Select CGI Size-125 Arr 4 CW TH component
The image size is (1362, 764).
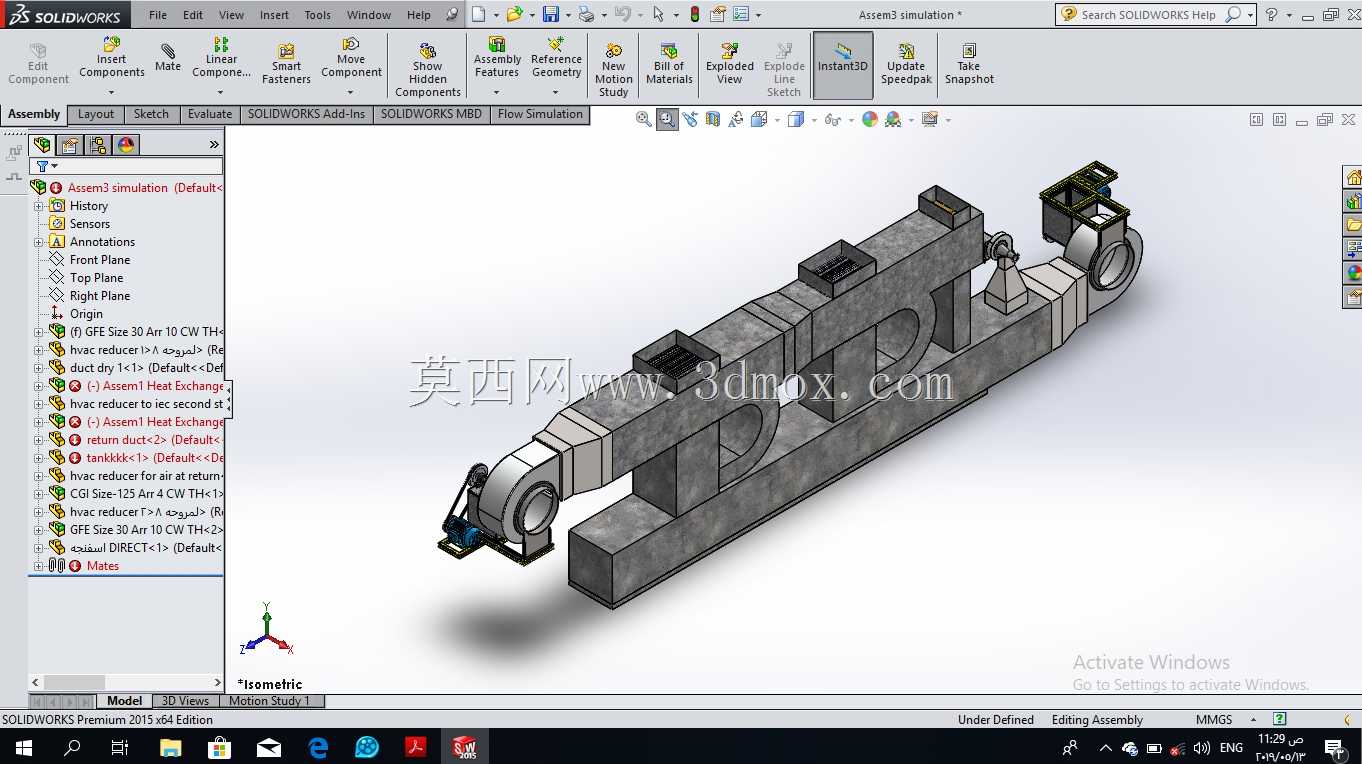point(147,494)
